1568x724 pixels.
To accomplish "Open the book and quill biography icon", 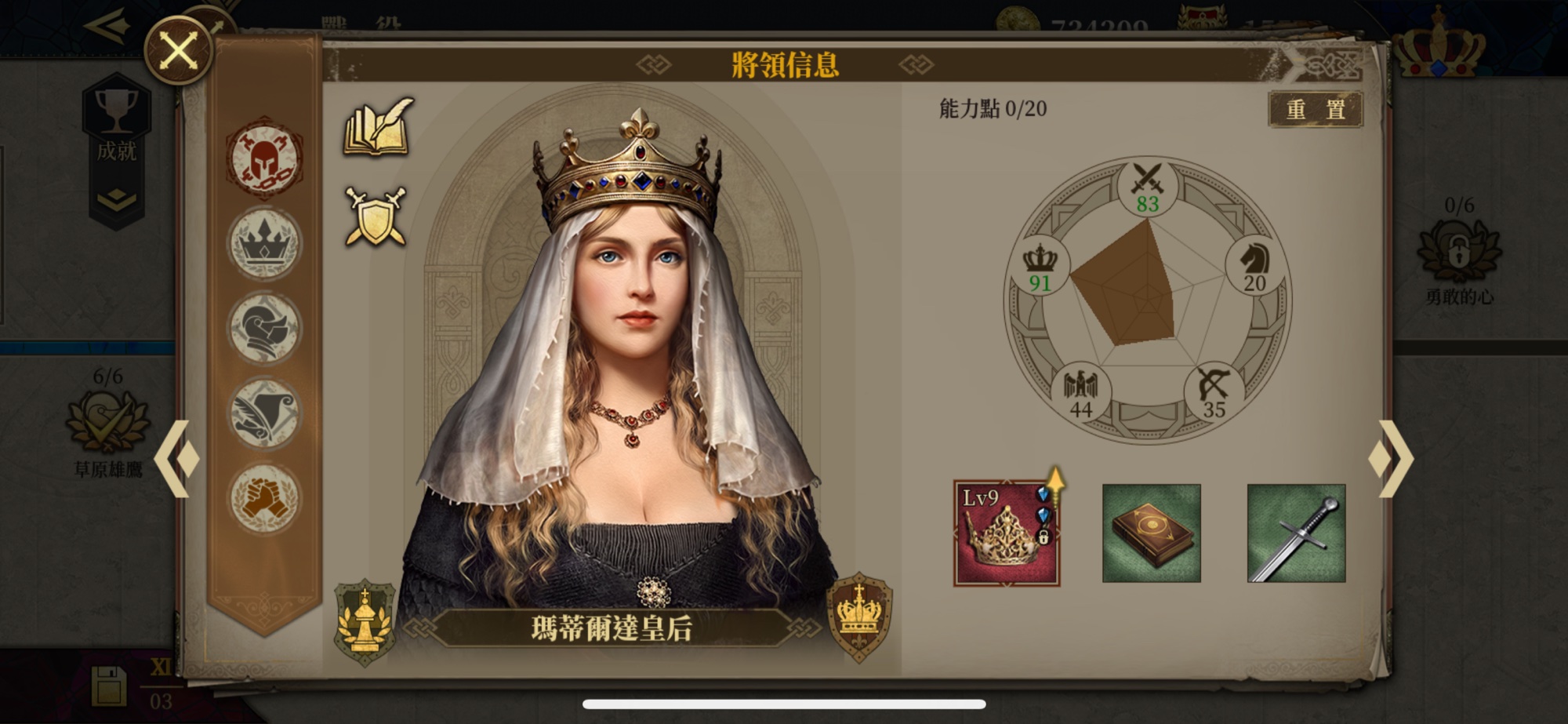I will coord(379,126).
